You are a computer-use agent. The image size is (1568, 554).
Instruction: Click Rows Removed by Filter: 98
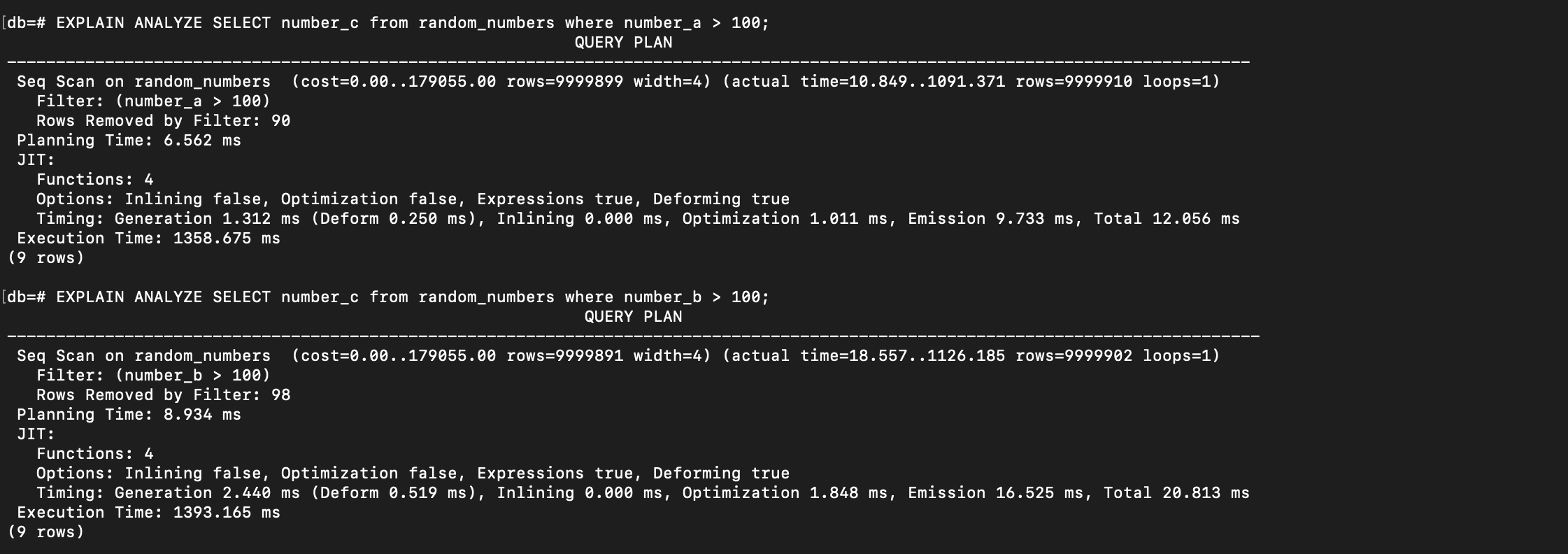pyautogui.click(x=163, y=395)
